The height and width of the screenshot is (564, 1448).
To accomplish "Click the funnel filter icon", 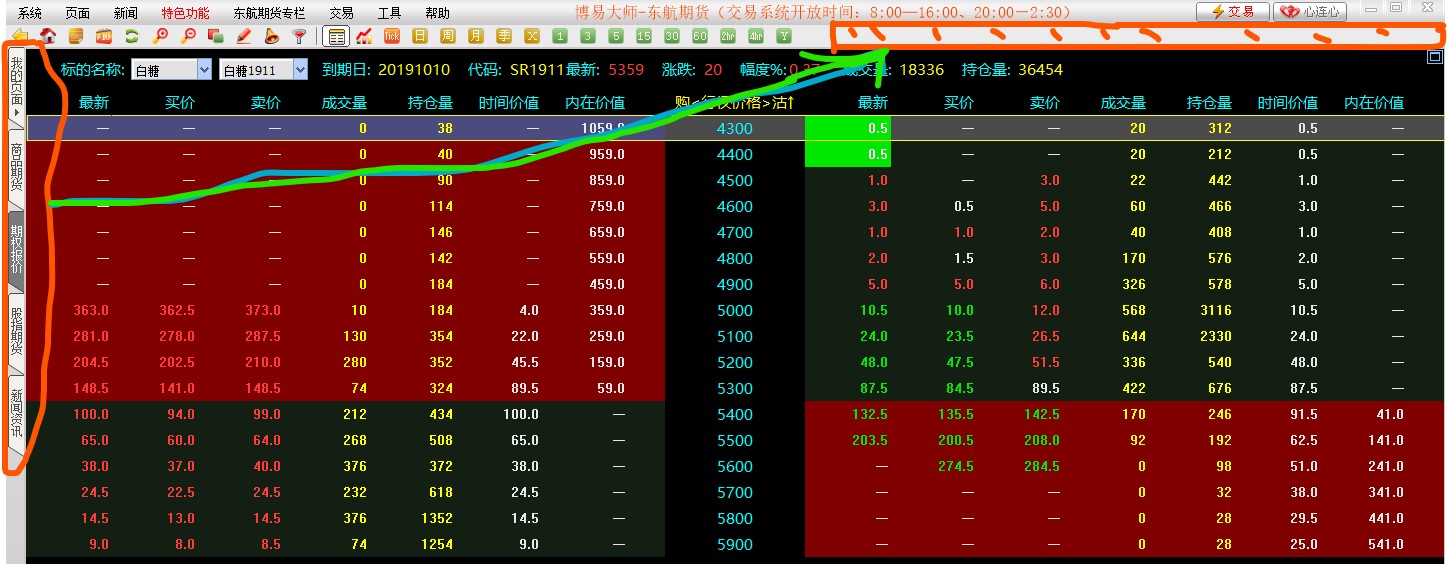I will pos(299,36).
